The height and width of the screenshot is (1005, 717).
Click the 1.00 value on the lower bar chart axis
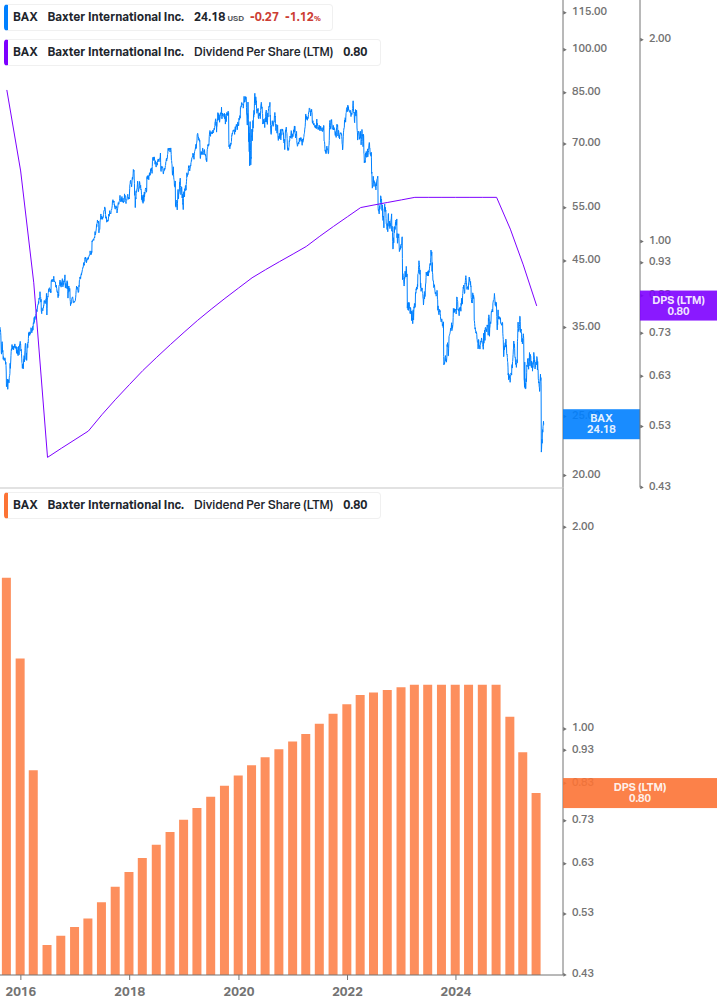583,727
